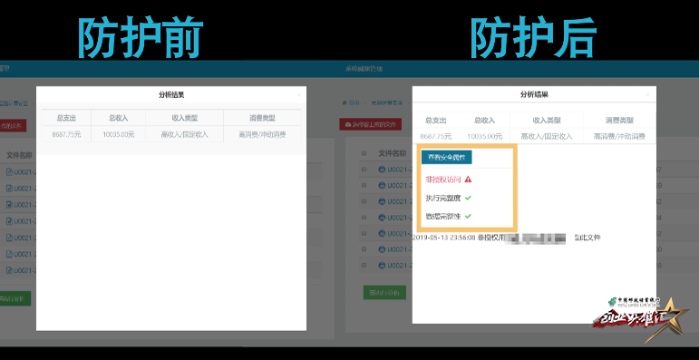This screenshot has width=699, height=360.
Task: Click the 消费类型 header in the 防护后 dialog
Action: coord(620,120)
